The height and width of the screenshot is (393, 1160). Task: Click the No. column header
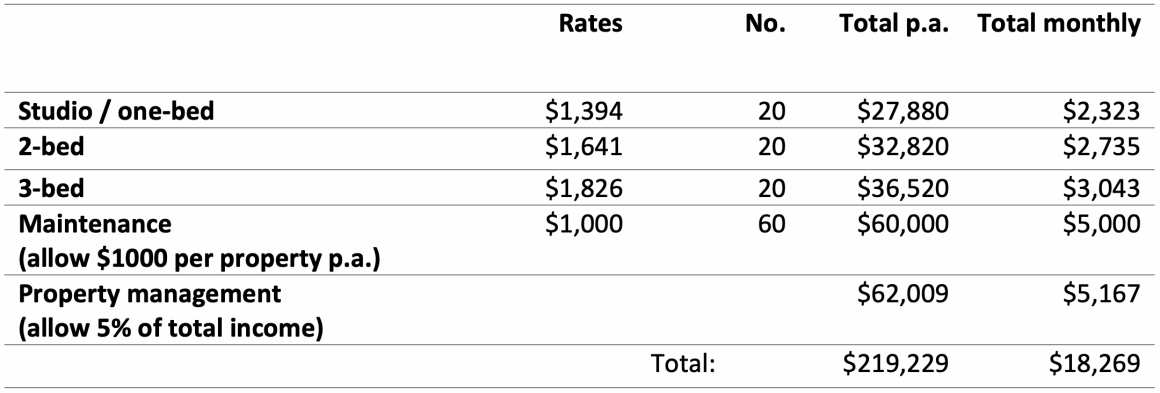766,24
